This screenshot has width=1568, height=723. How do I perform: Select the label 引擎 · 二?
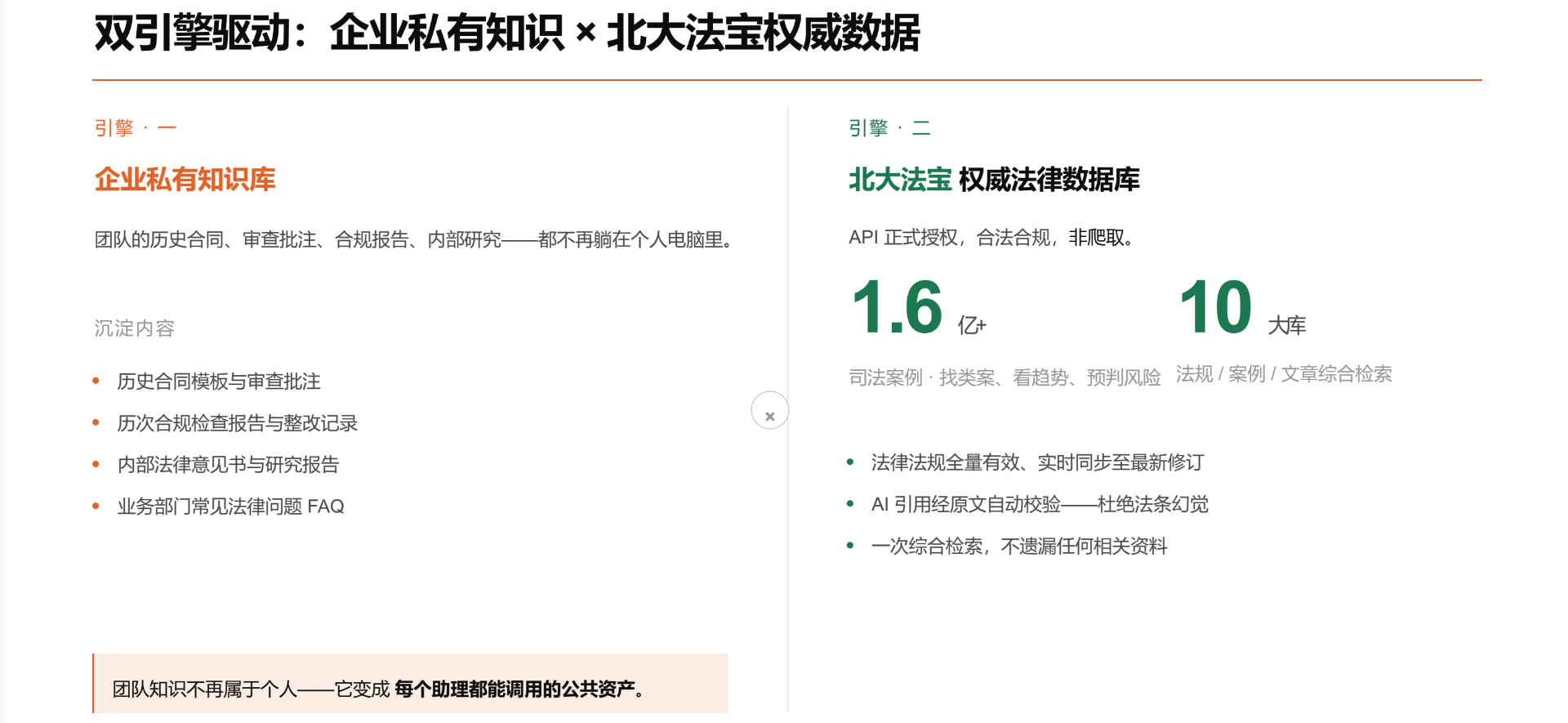pyautogui.click(x=890, y=128)
